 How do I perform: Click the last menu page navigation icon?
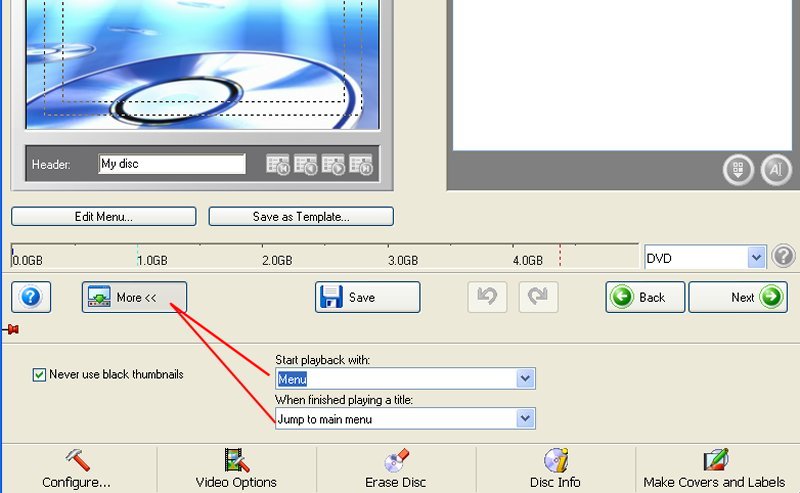[x=361, y=165]
